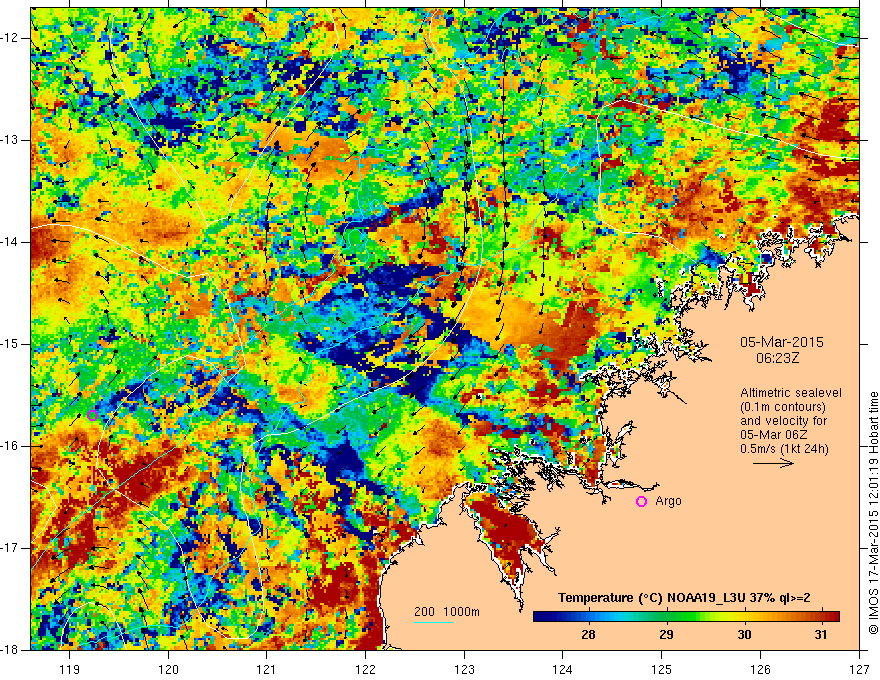Click the 124 longitude axis label
Screen dimensions: 880x680
(x=563, y=670)
